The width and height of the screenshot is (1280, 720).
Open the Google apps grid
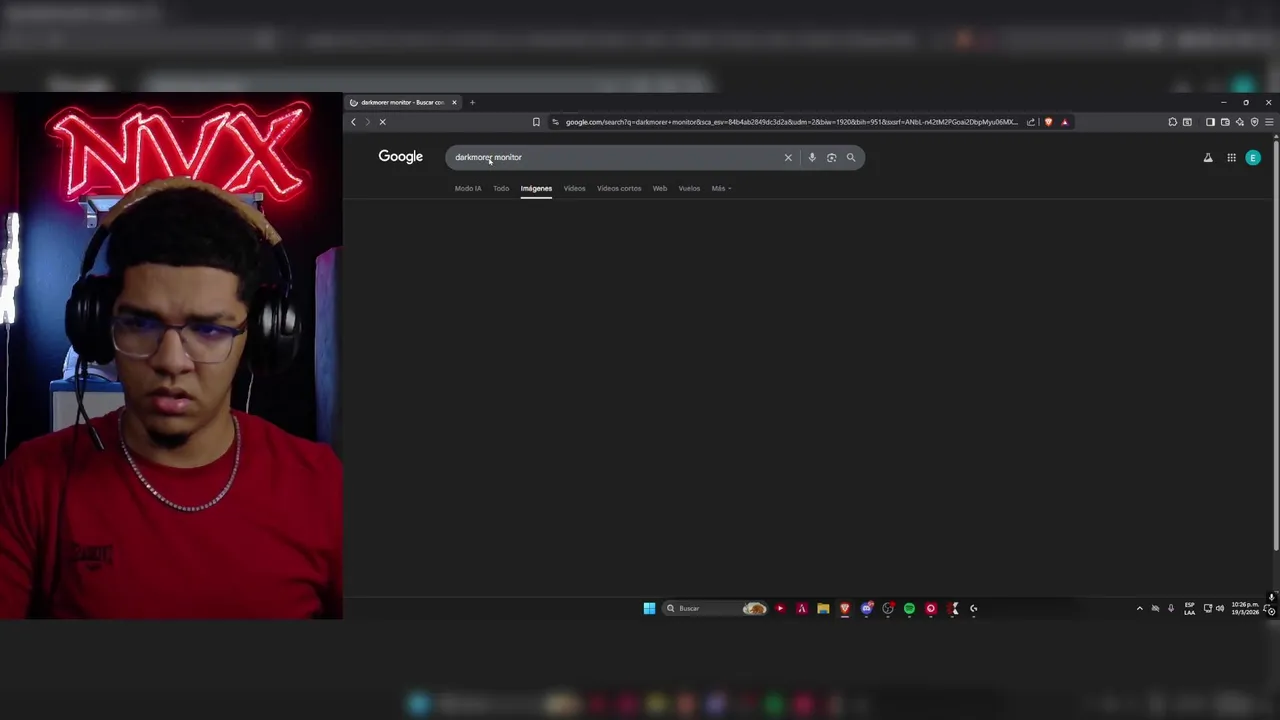point(1231,157)
